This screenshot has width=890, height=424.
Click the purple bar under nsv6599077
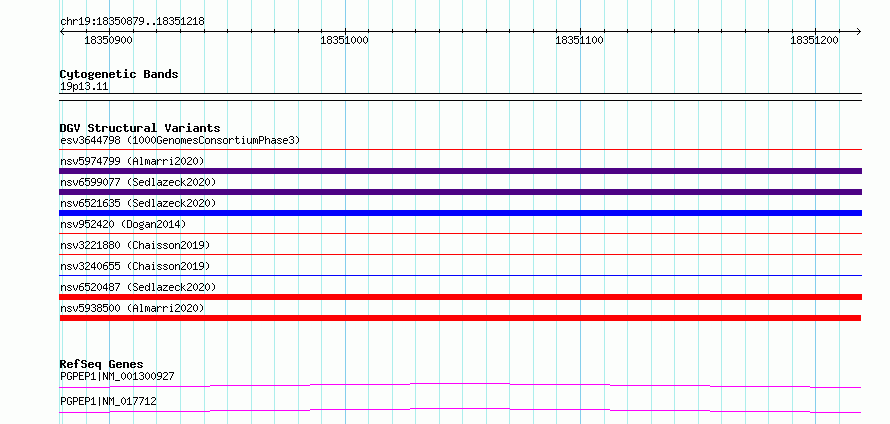tap(460, 192)
